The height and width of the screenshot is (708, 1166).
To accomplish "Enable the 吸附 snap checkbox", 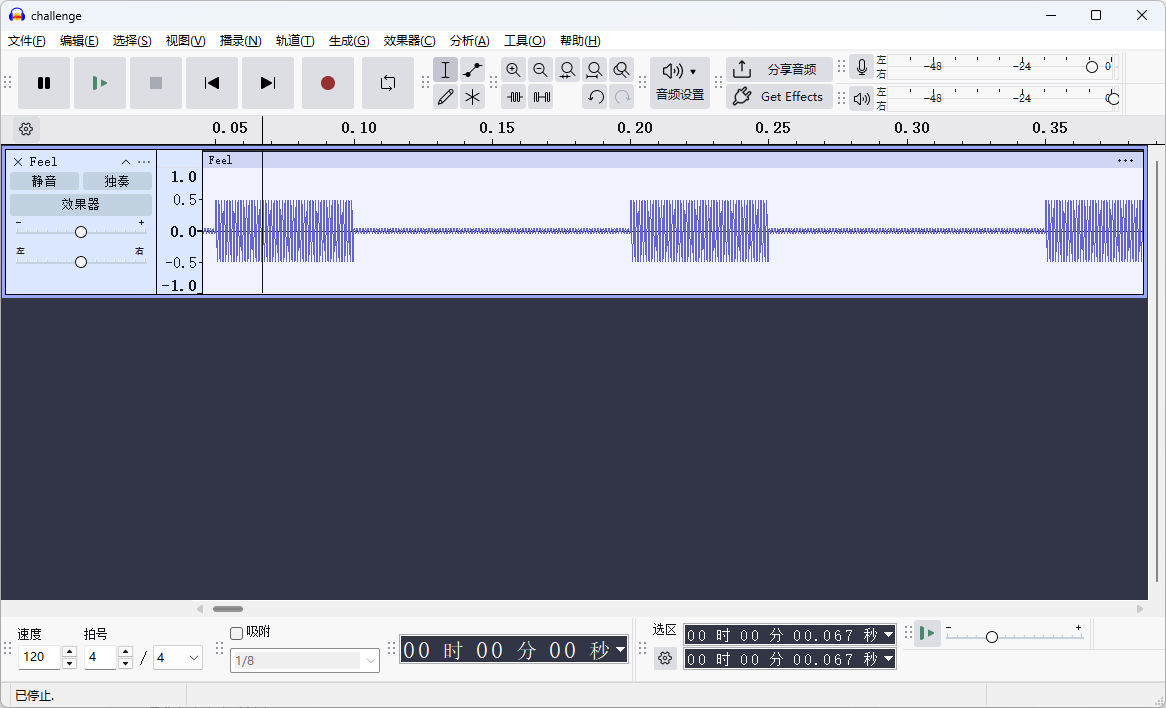I will (x=237, y=633).
